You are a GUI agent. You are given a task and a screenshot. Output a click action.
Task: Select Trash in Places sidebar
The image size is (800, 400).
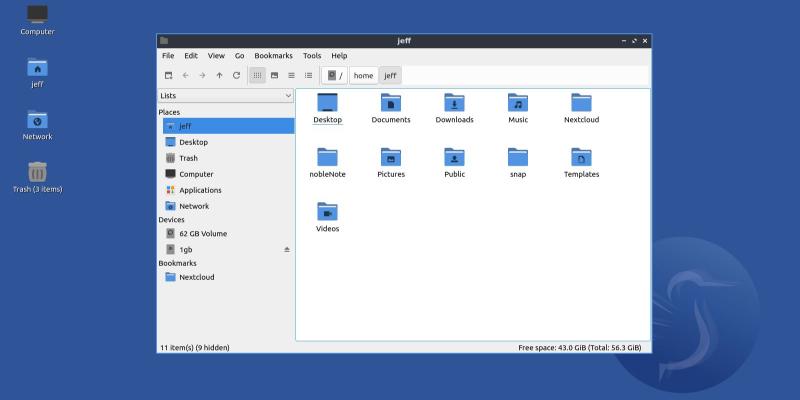[x=228, y=158]
